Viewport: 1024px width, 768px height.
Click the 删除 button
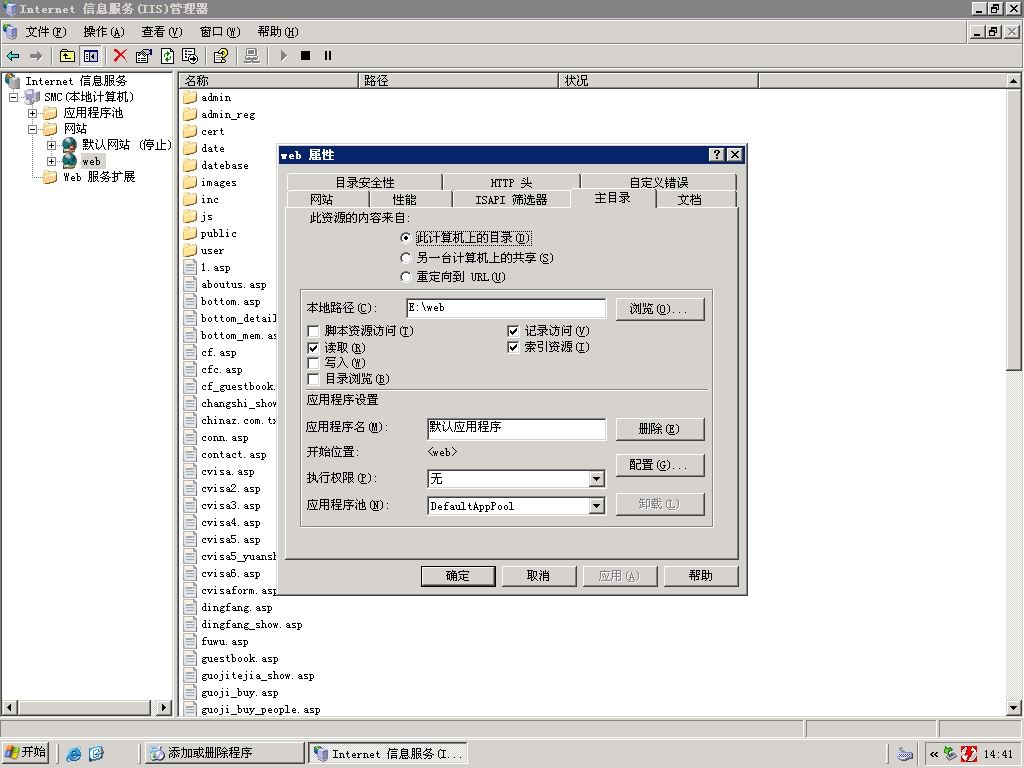(x=660, y=429)
